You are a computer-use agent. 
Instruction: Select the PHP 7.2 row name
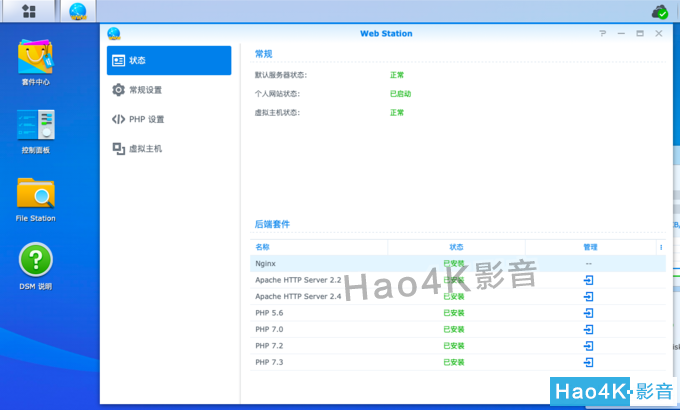point(269,346)
